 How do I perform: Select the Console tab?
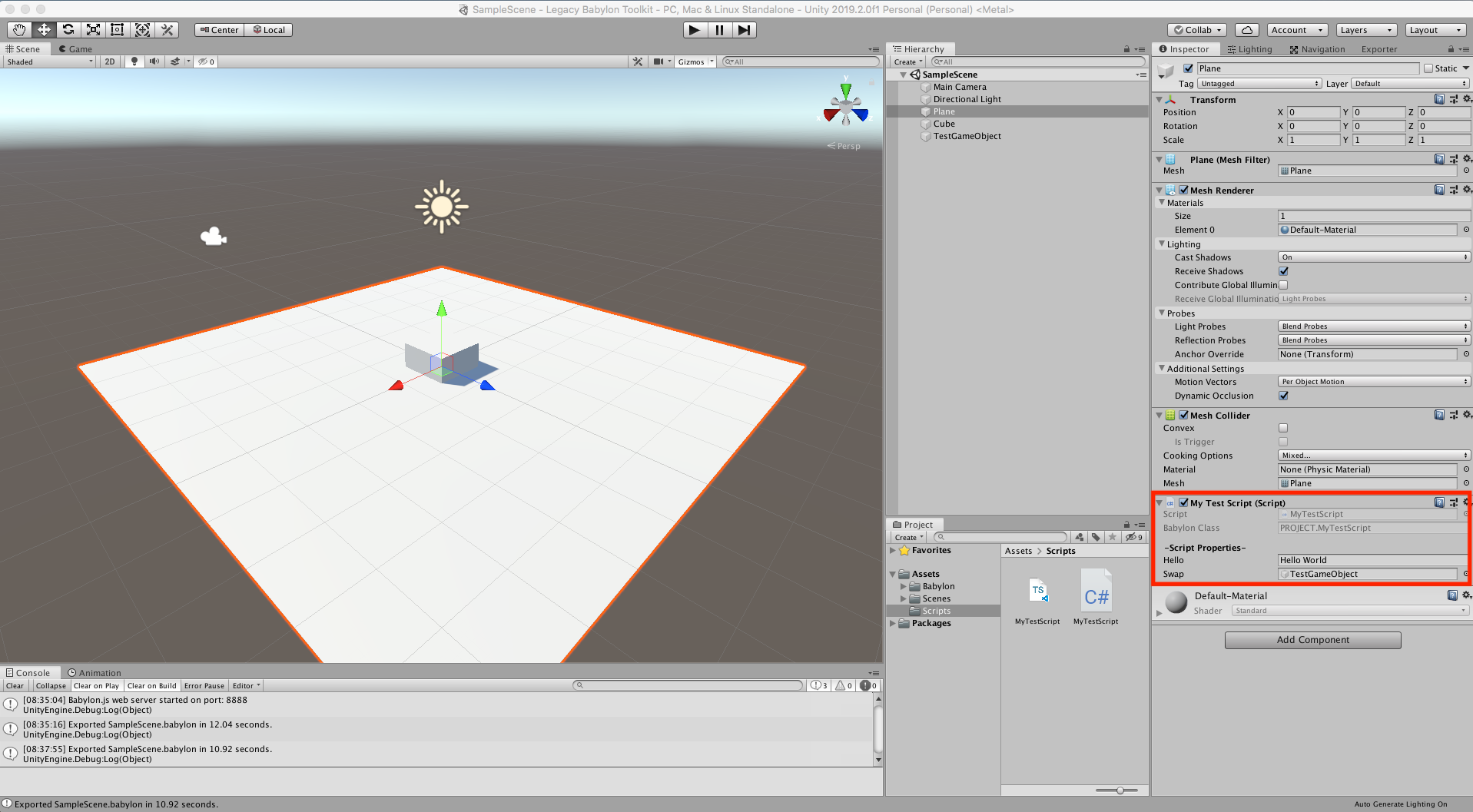[28, 673]
